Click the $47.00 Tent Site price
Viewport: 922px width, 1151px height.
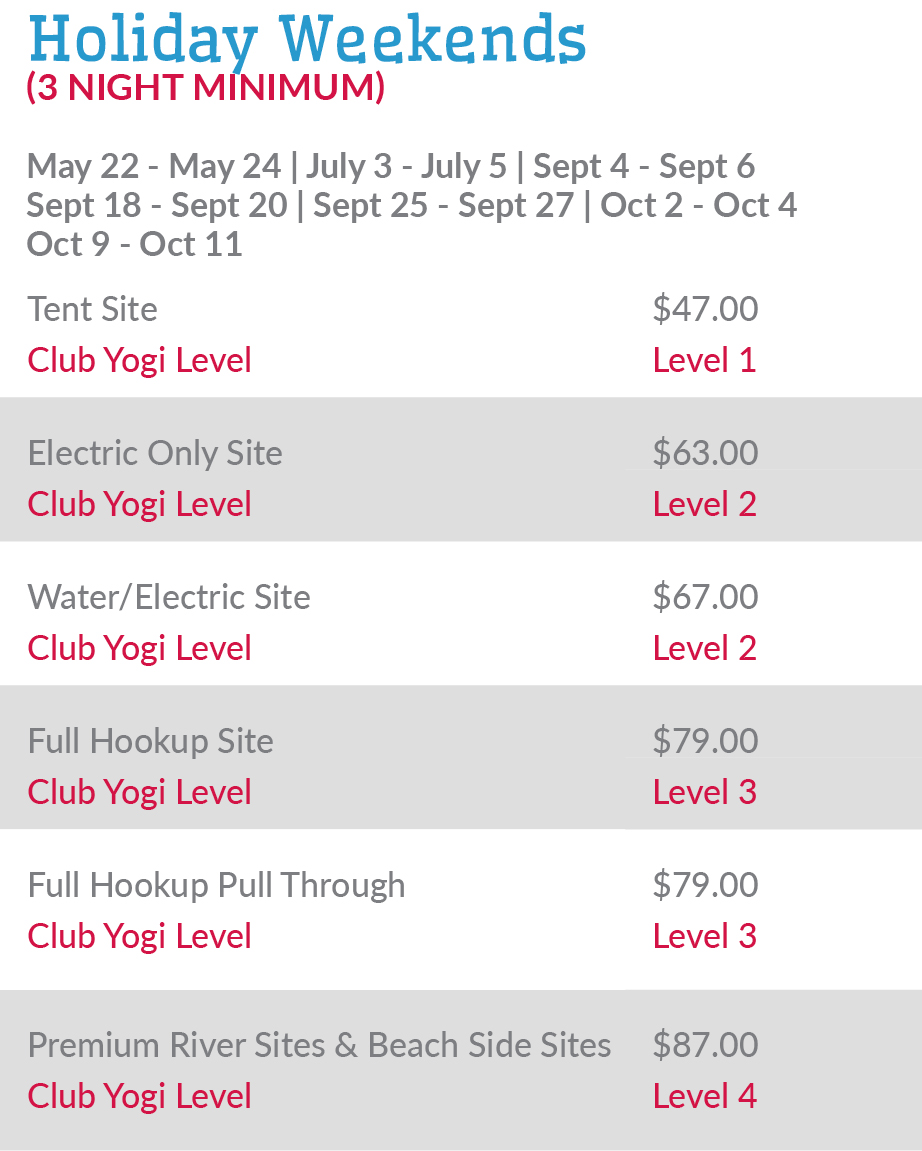(705, 309)
